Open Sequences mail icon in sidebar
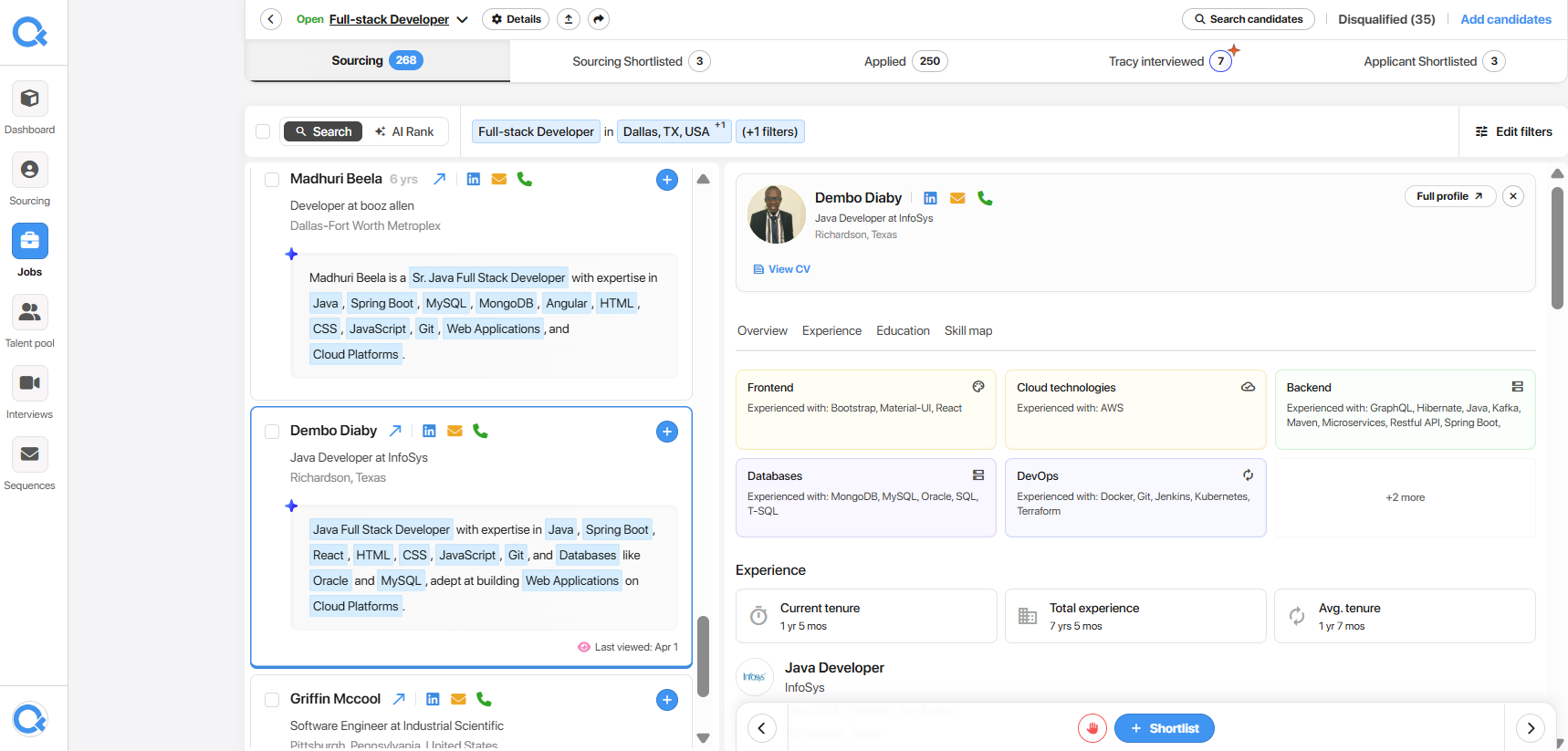 coord(29,454)
